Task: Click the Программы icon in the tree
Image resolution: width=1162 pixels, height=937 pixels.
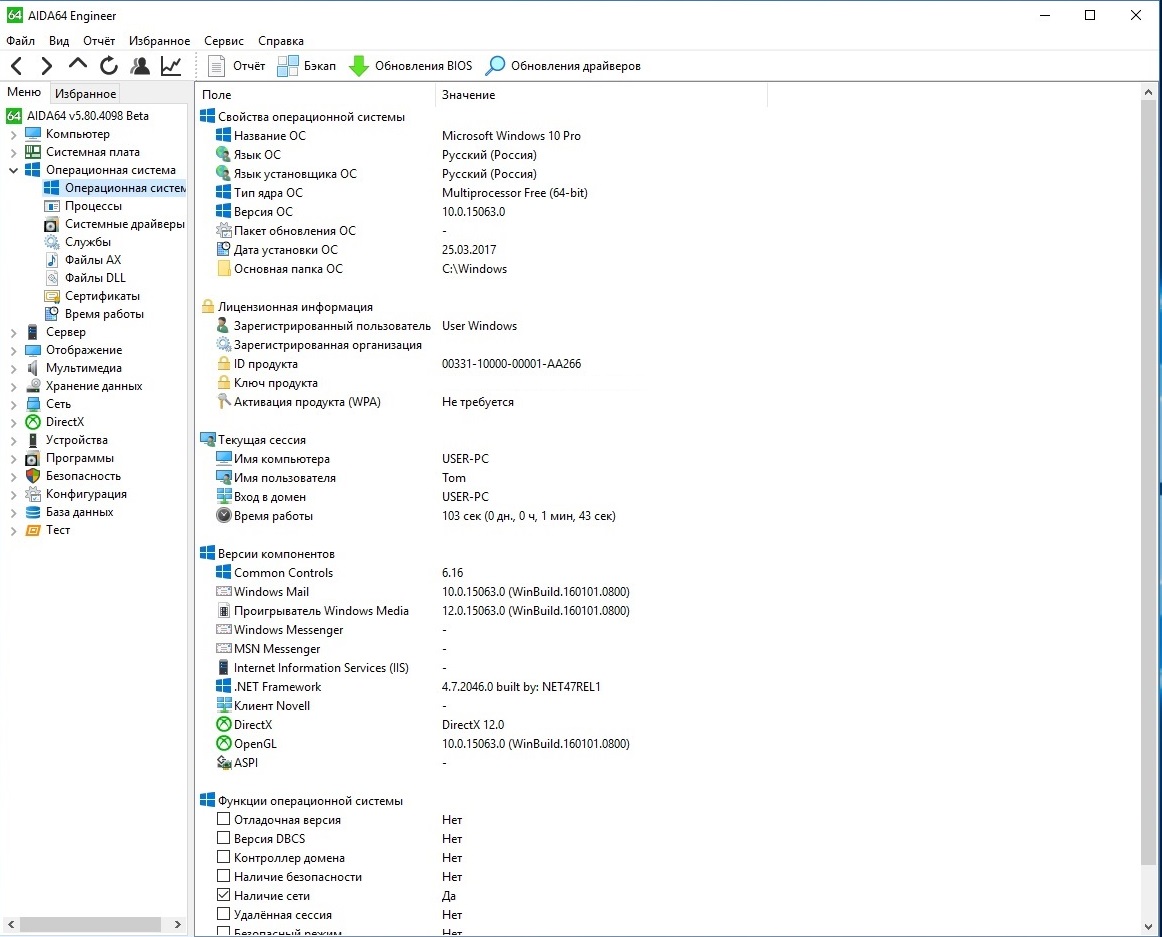Action: (33, 458)
